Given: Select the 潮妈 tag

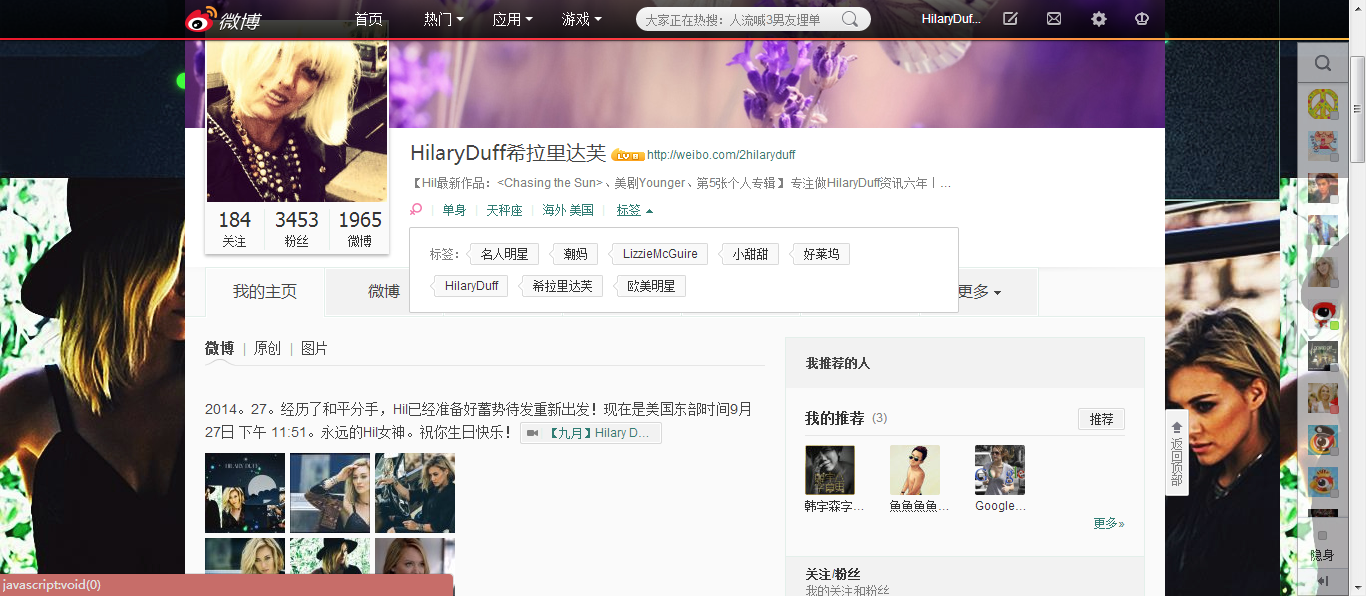Looking at the screenshot, I should click(574, 254).
